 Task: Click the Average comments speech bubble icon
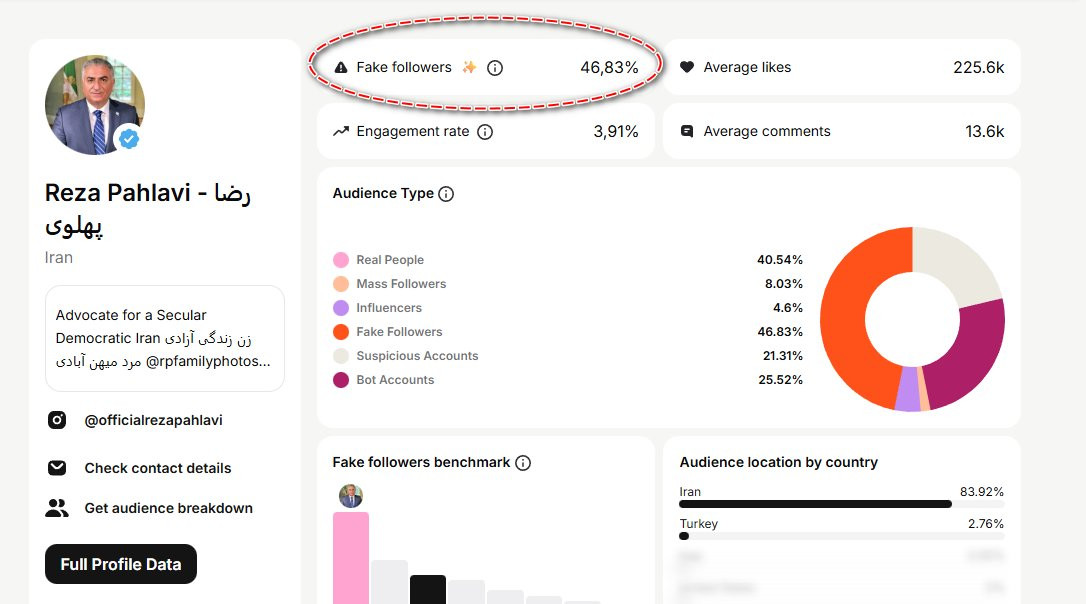[686, 131]
